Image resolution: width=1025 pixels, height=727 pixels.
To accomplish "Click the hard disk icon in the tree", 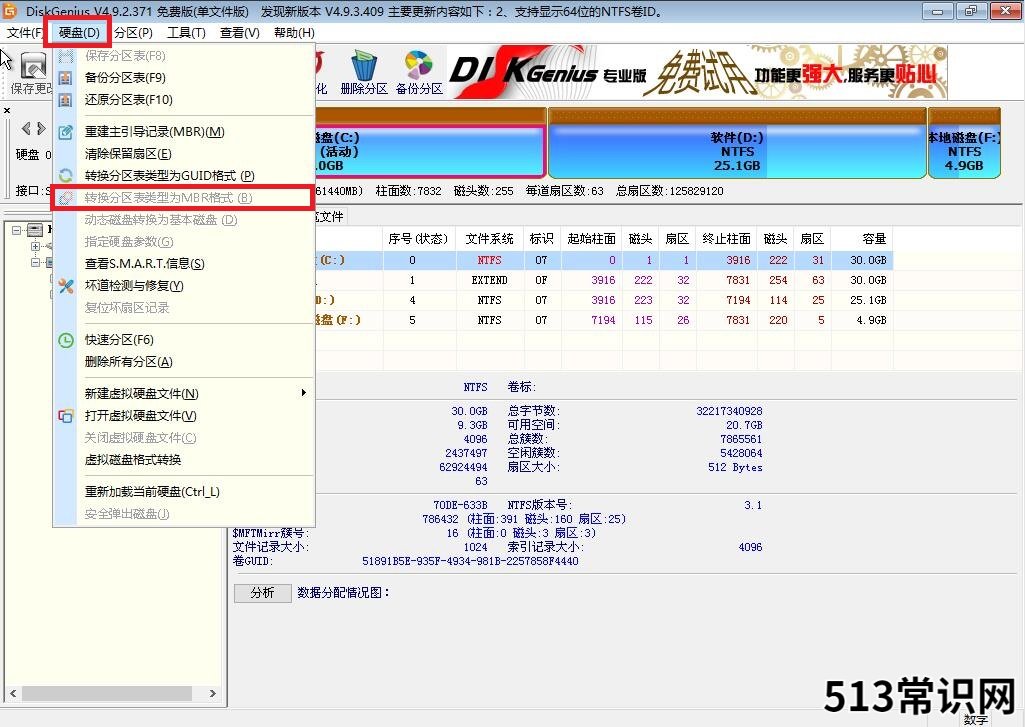I will click(x=35, y=230).
